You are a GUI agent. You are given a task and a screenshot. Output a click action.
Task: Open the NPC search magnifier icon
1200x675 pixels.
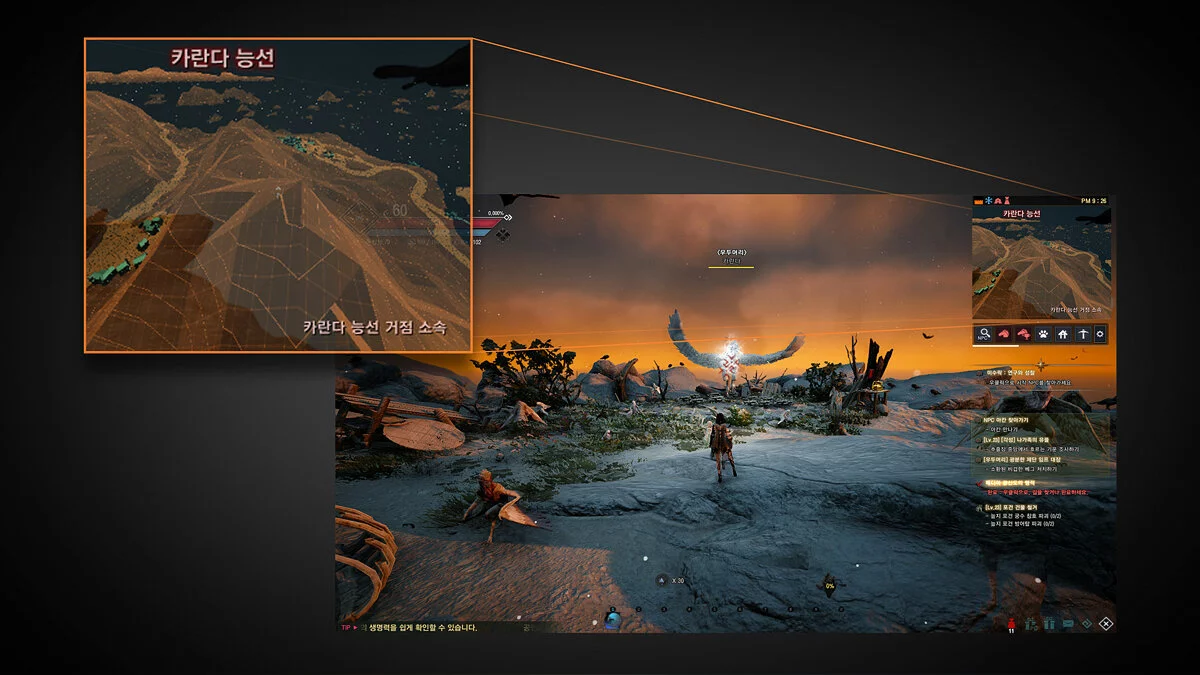coord(984,333)
